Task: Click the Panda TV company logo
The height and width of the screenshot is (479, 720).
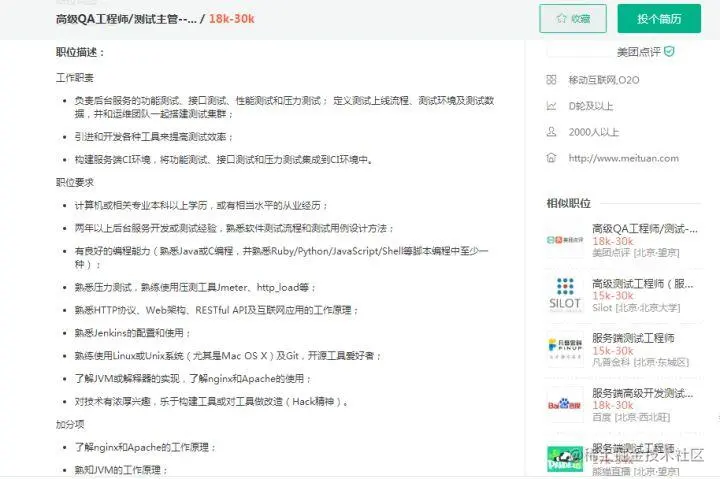Action: pyautogui.click(x=565, y=458)
